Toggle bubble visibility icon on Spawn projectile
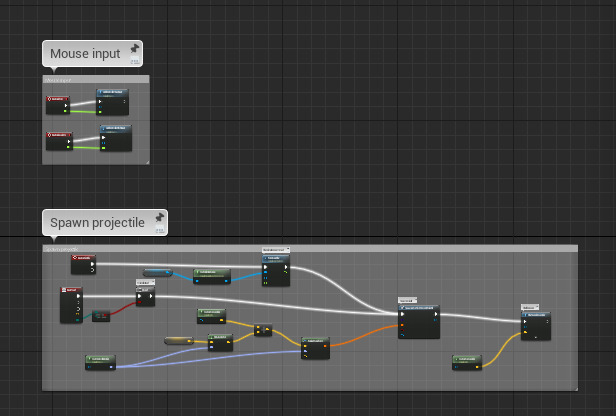This screenshot has width=616, height=416. [x=159, y=229]
